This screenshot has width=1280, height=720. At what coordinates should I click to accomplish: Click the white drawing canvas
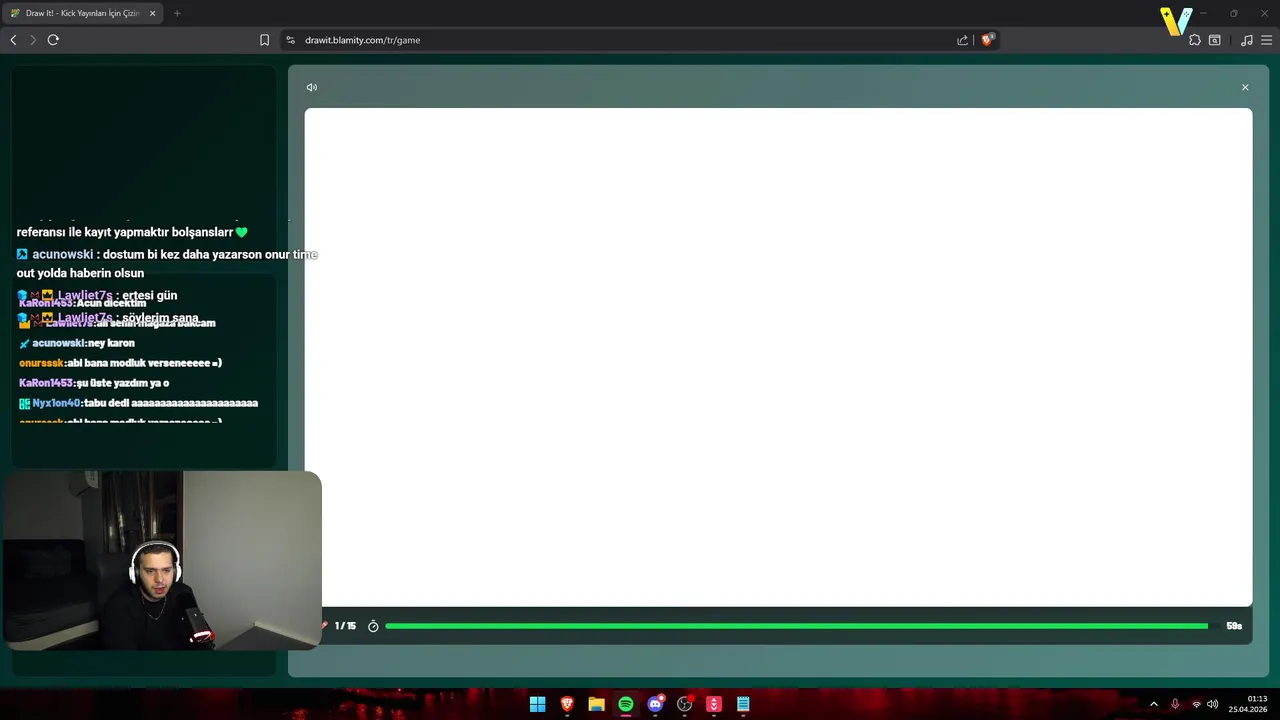tap(778, 357)
